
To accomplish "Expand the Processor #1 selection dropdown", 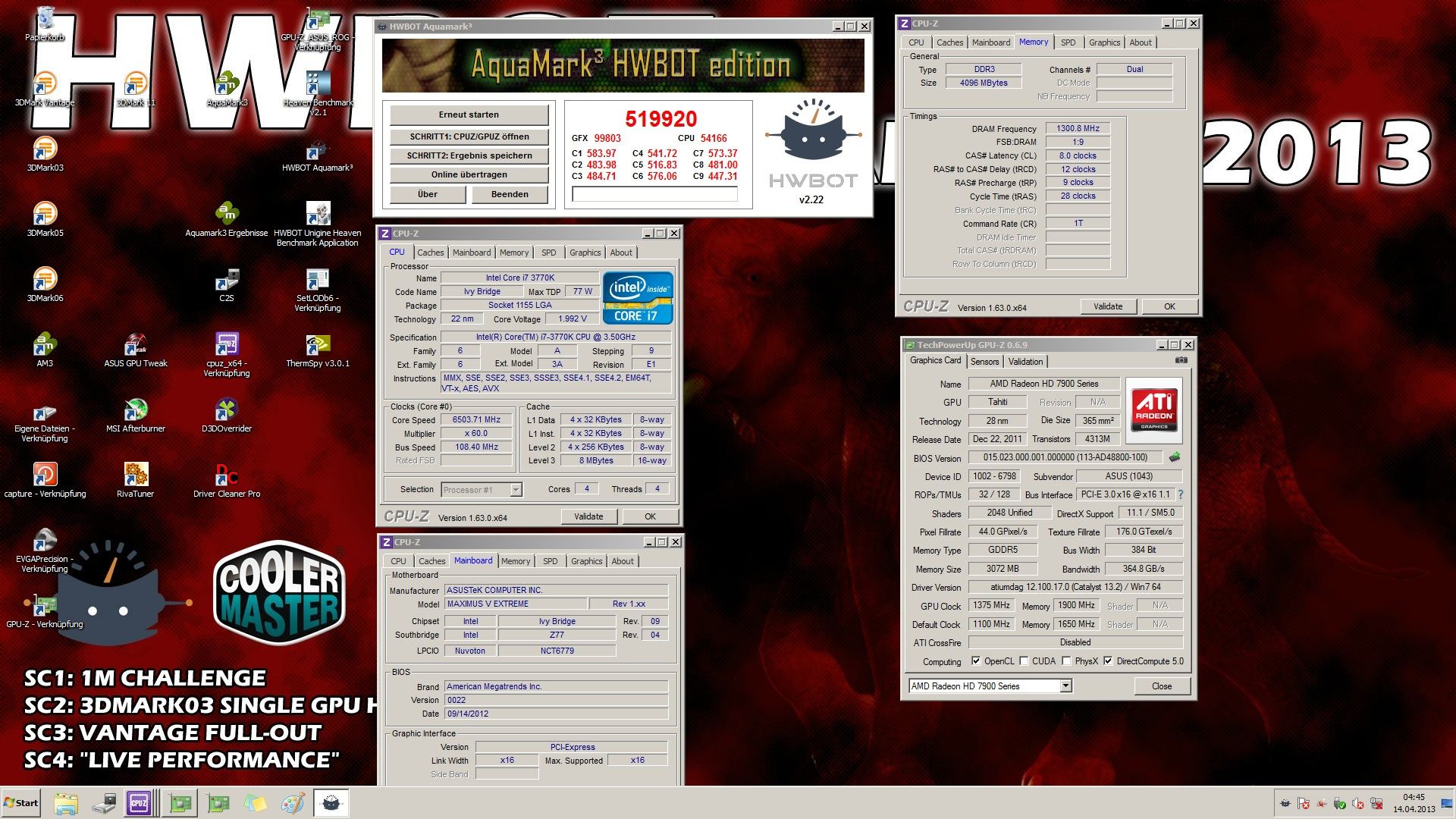I will pyautogui.click(x=516, y=490).
